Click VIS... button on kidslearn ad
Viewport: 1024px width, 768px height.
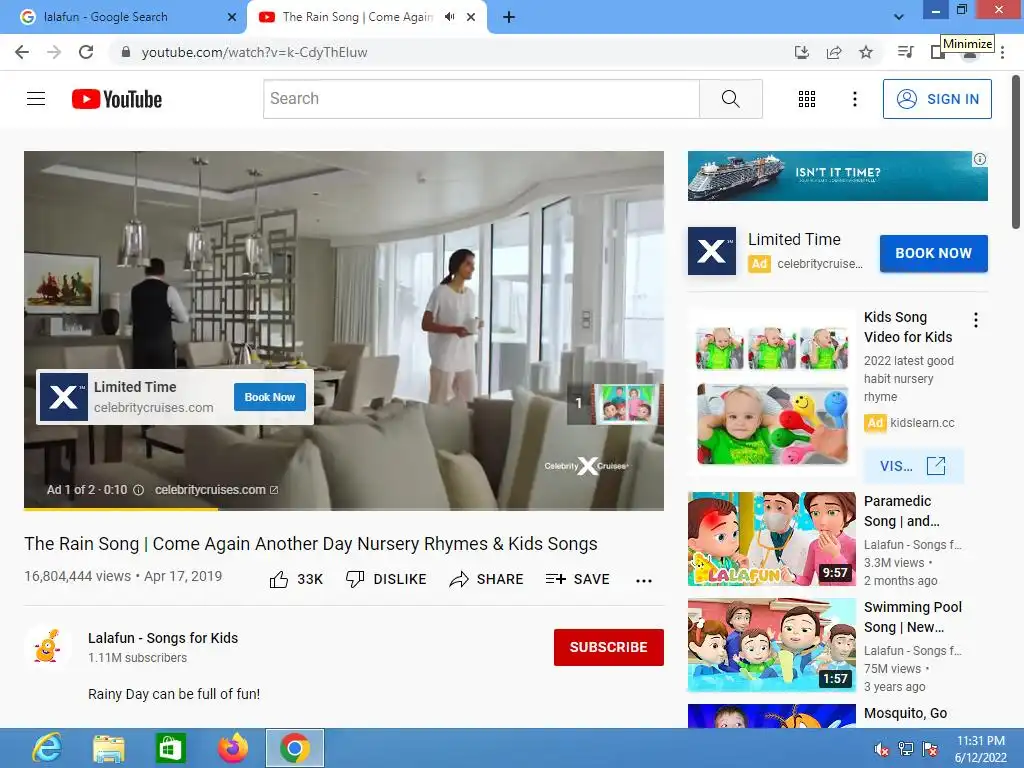click(x=913, y=466)
